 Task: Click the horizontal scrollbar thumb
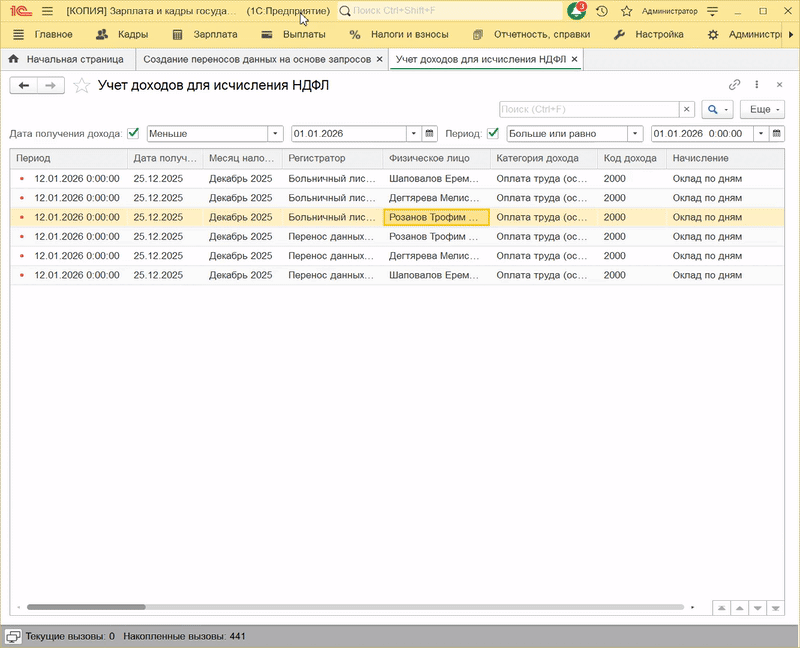point(86,607)
